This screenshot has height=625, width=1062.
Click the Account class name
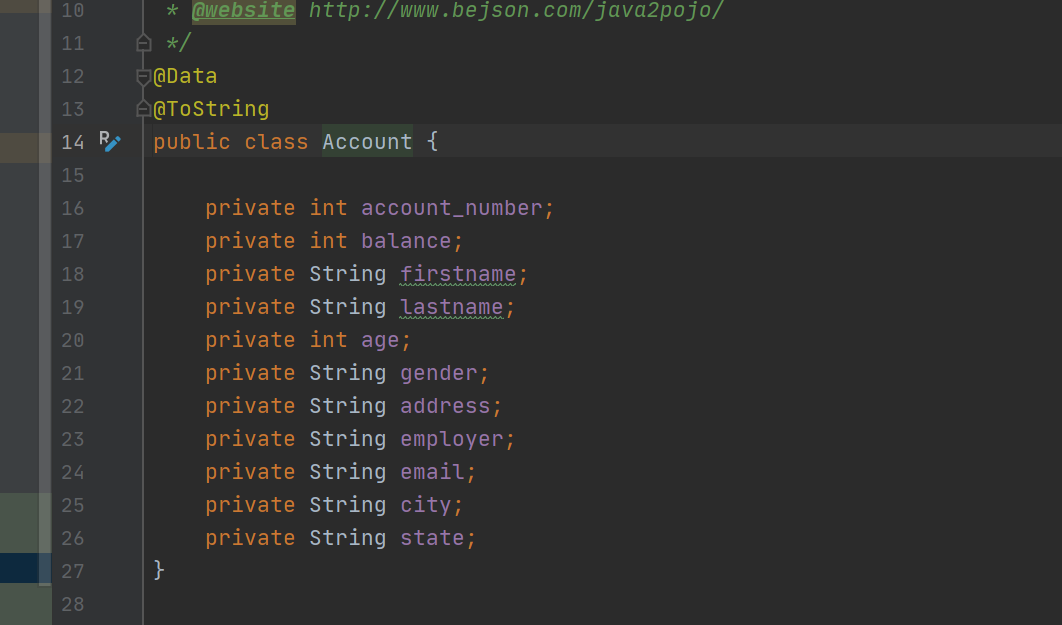367,142
